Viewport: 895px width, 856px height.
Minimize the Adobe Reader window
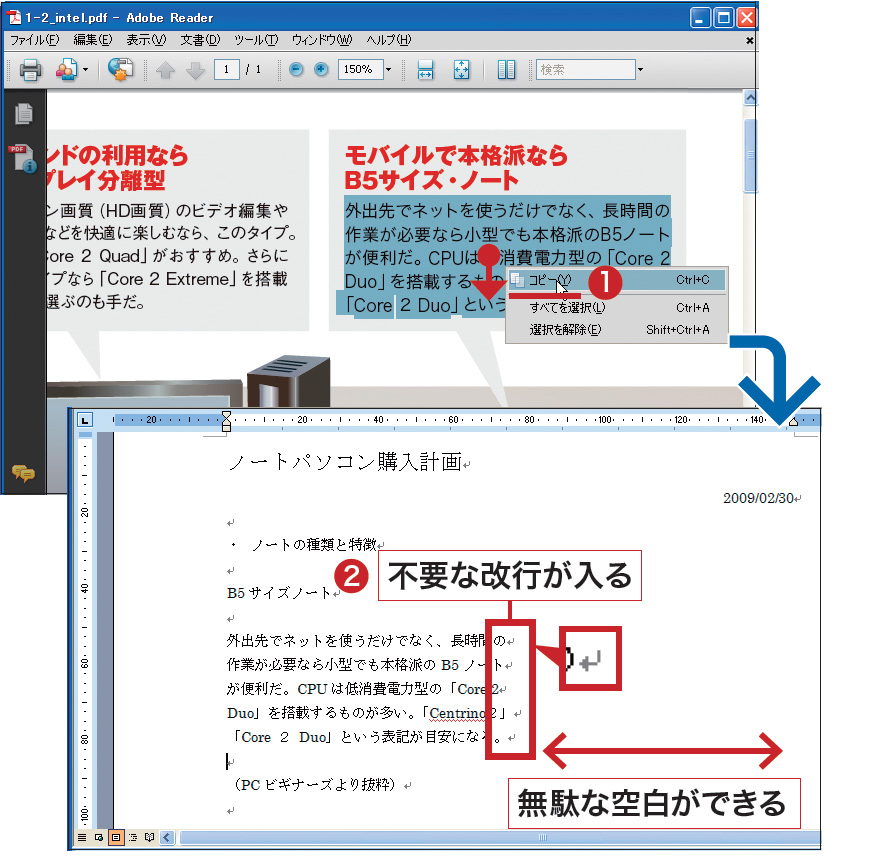[x=700, y=18]
